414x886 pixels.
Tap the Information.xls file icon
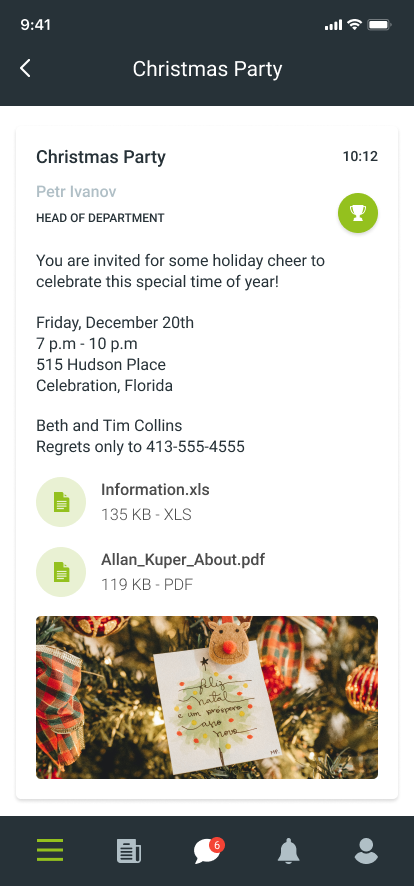coord(61,502)
